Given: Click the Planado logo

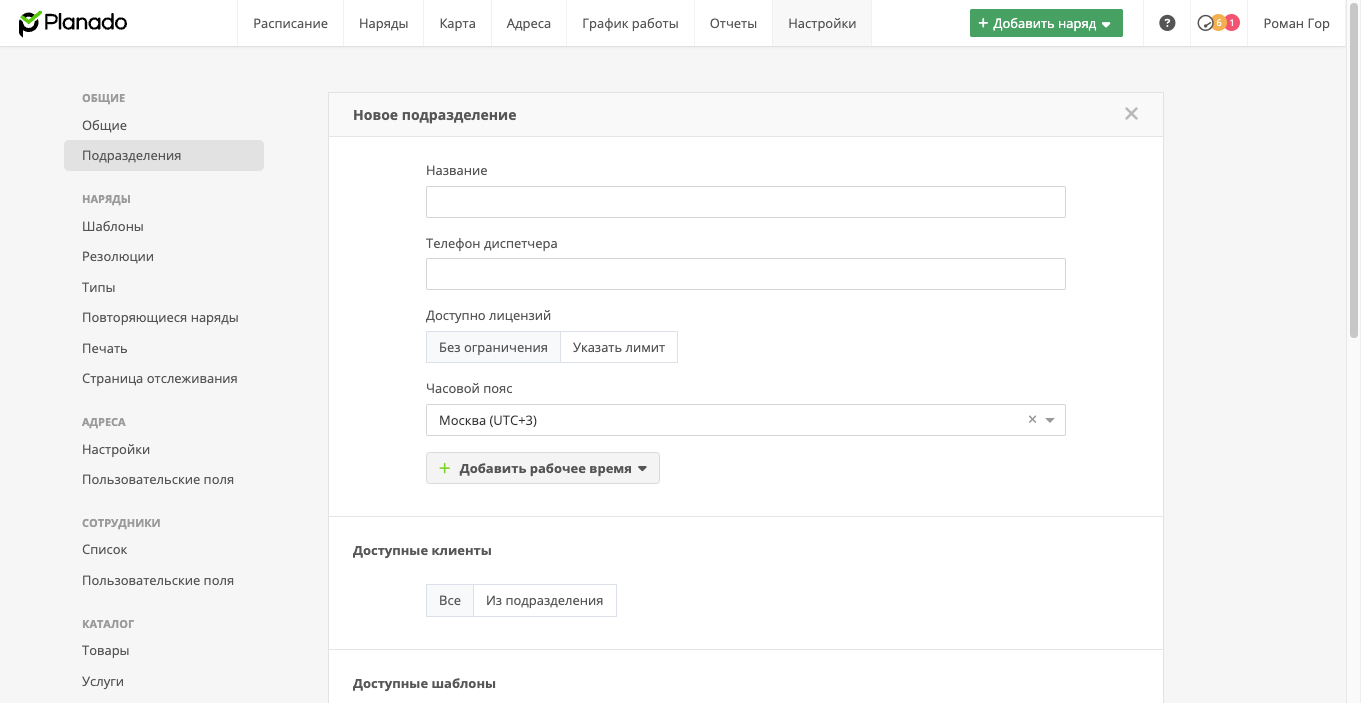Looking at the screenshot, I should pyautogui.click(x=73, y=23).
